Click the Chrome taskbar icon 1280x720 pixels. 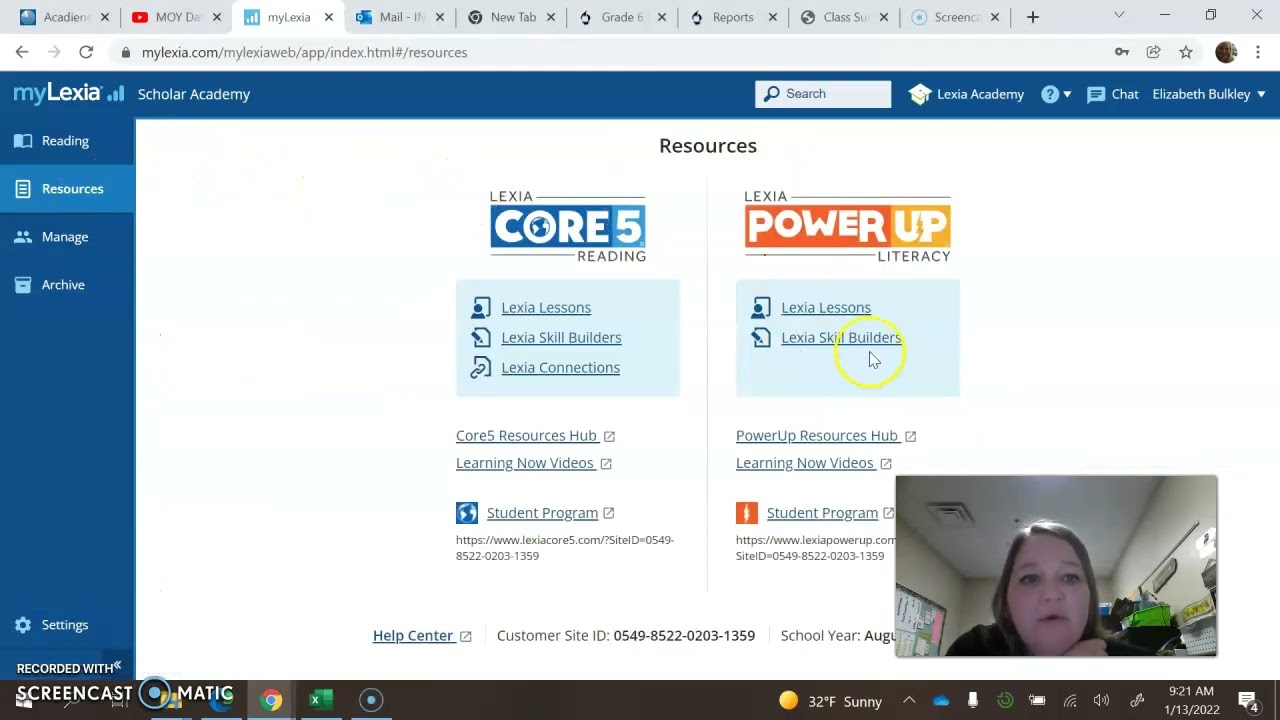[271, 700]
